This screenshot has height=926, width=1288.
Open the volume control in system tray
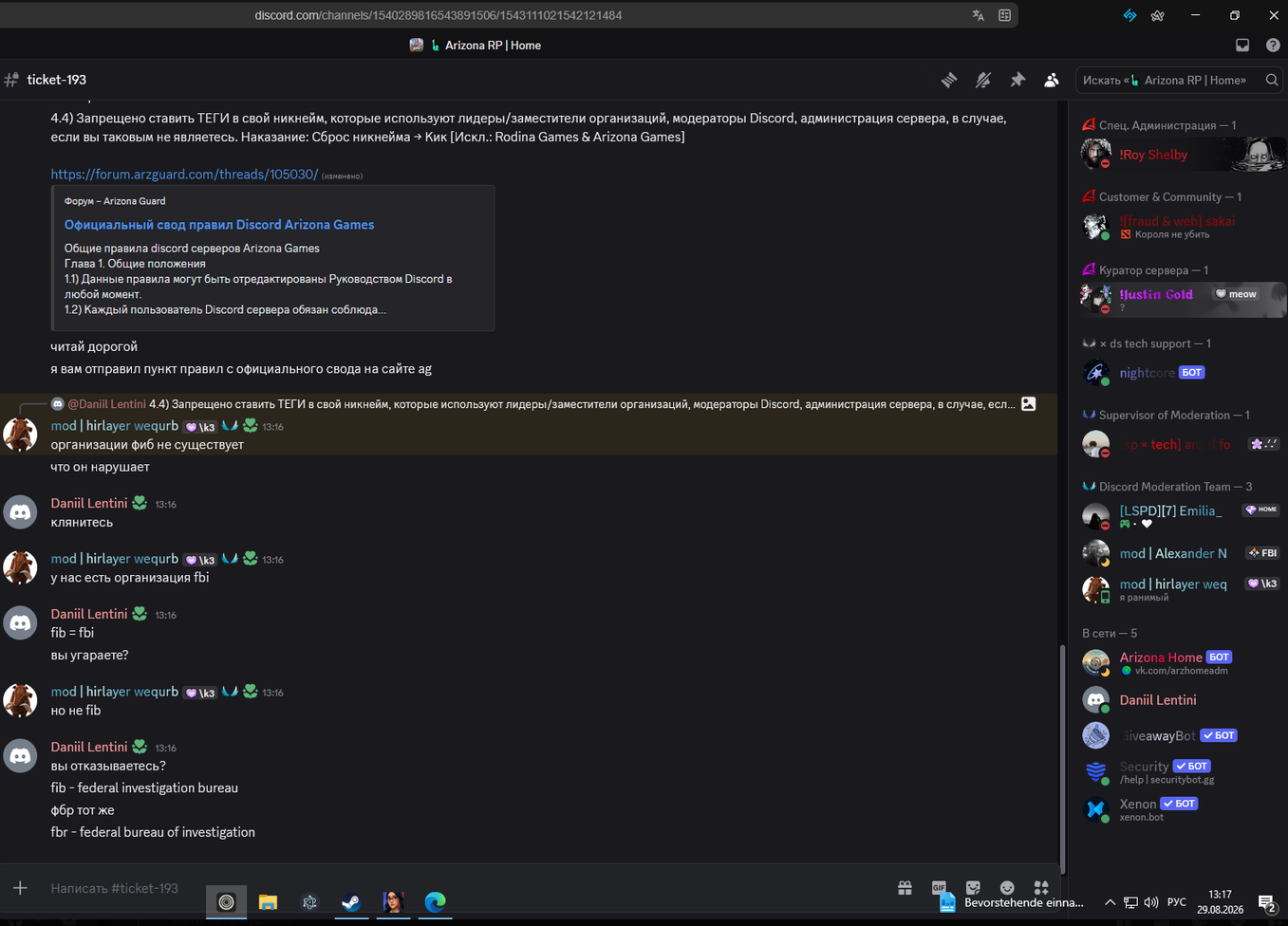point(1151,902)
